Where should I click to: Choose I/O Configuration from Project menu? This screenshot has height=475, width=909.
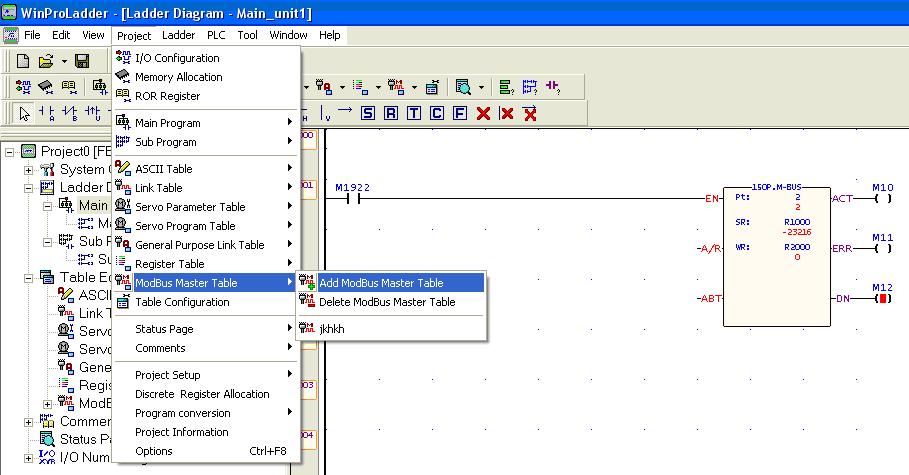click(206, 58)
